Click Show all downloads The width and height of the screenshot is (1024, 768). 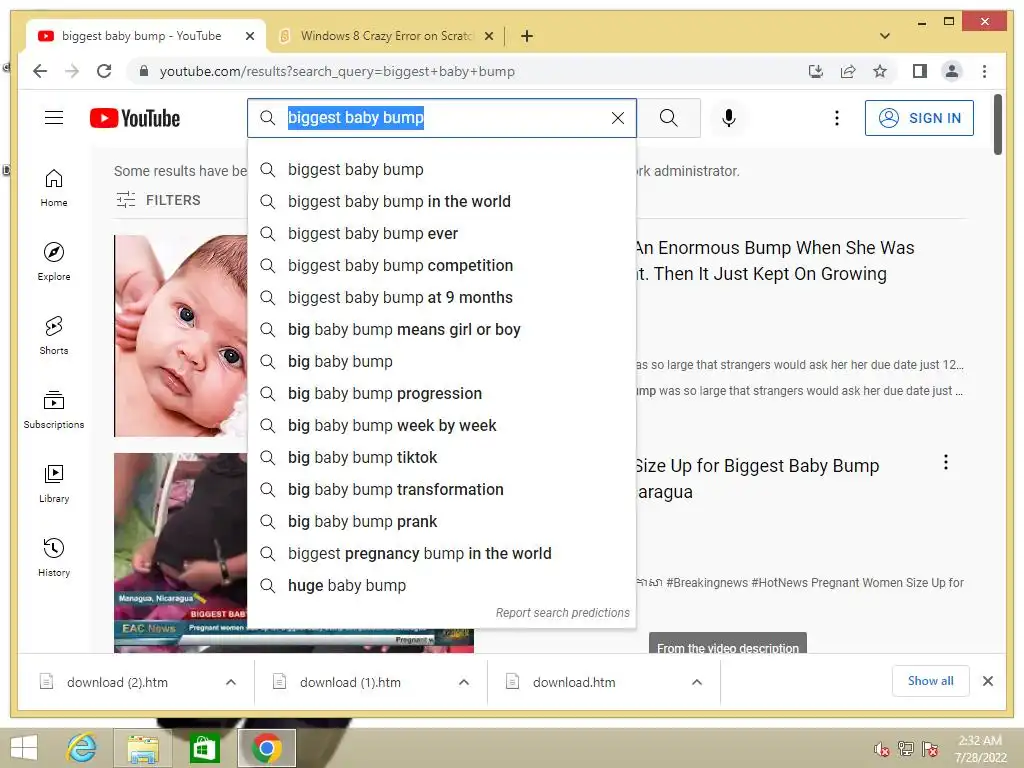931,680
